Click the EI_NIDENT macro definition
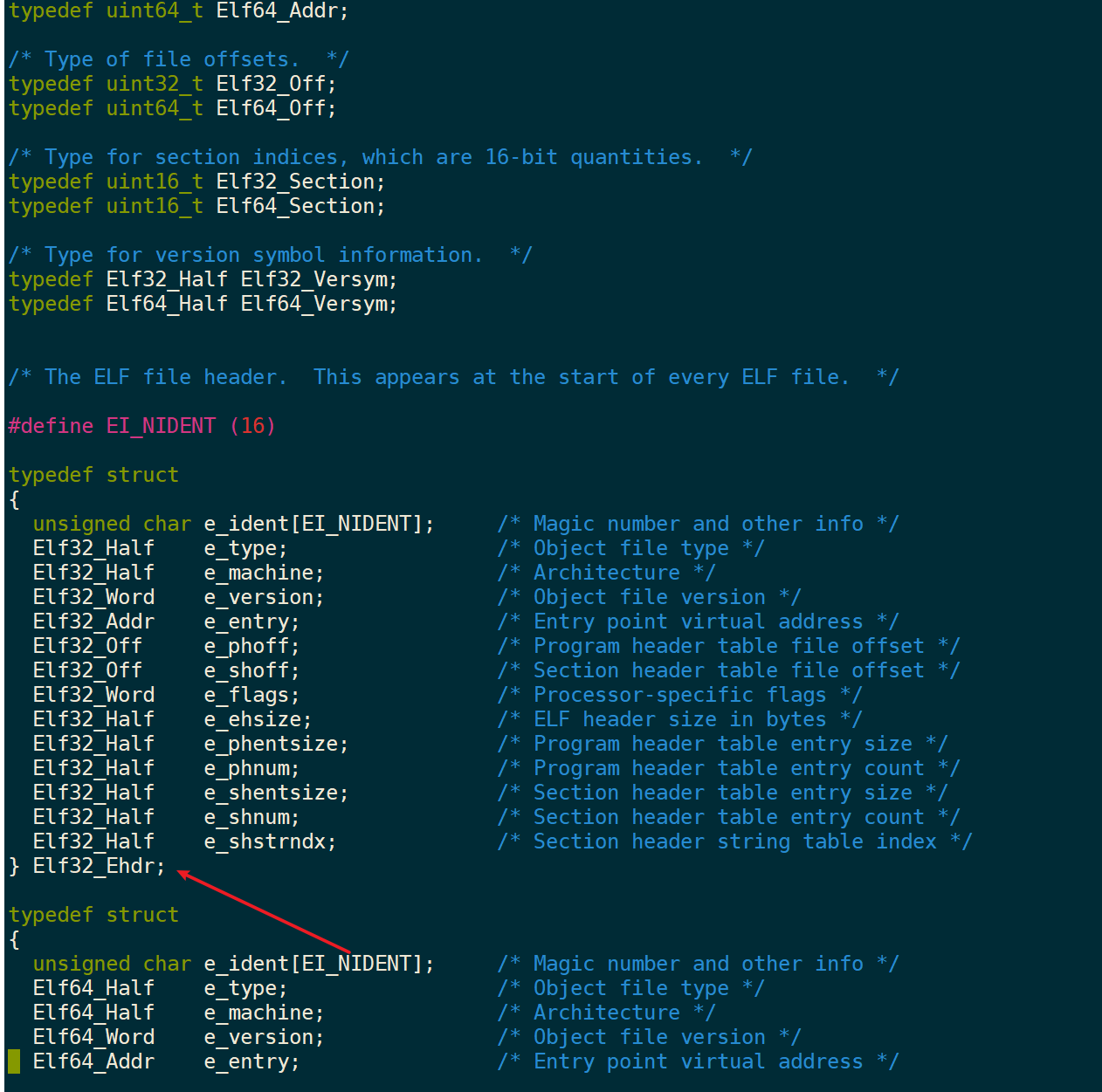 (161, 426)
